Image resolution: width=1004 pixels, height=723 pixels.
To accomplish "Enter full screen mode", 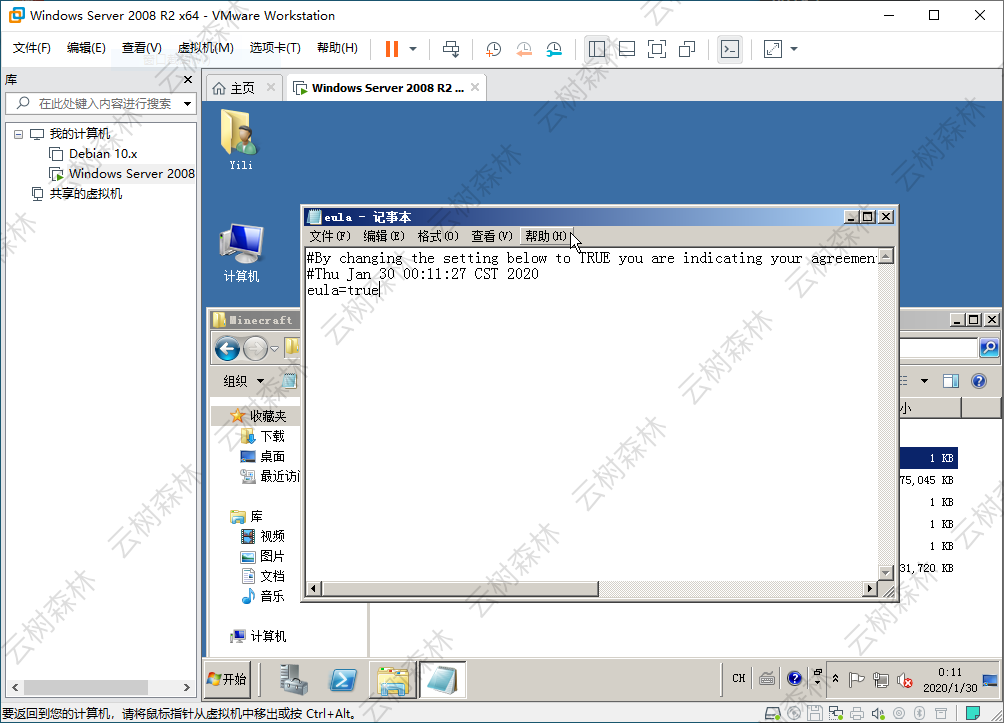I will tap(657, 49).
